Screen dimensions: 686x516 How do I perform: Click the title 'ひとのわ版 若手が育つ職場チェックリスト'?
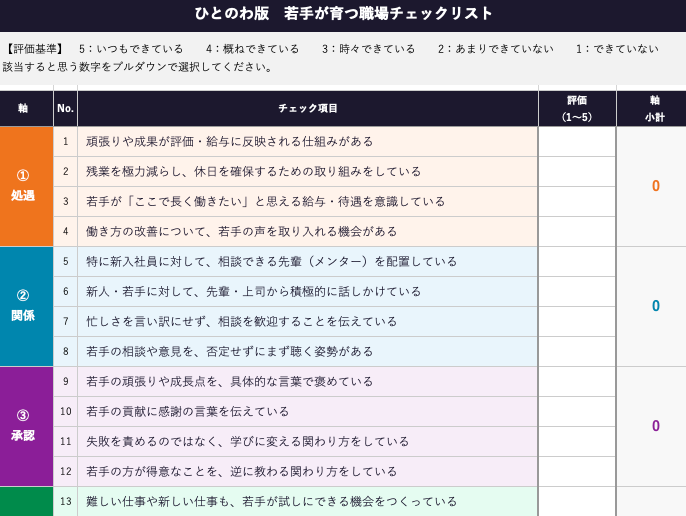click(x=343, y=14)
